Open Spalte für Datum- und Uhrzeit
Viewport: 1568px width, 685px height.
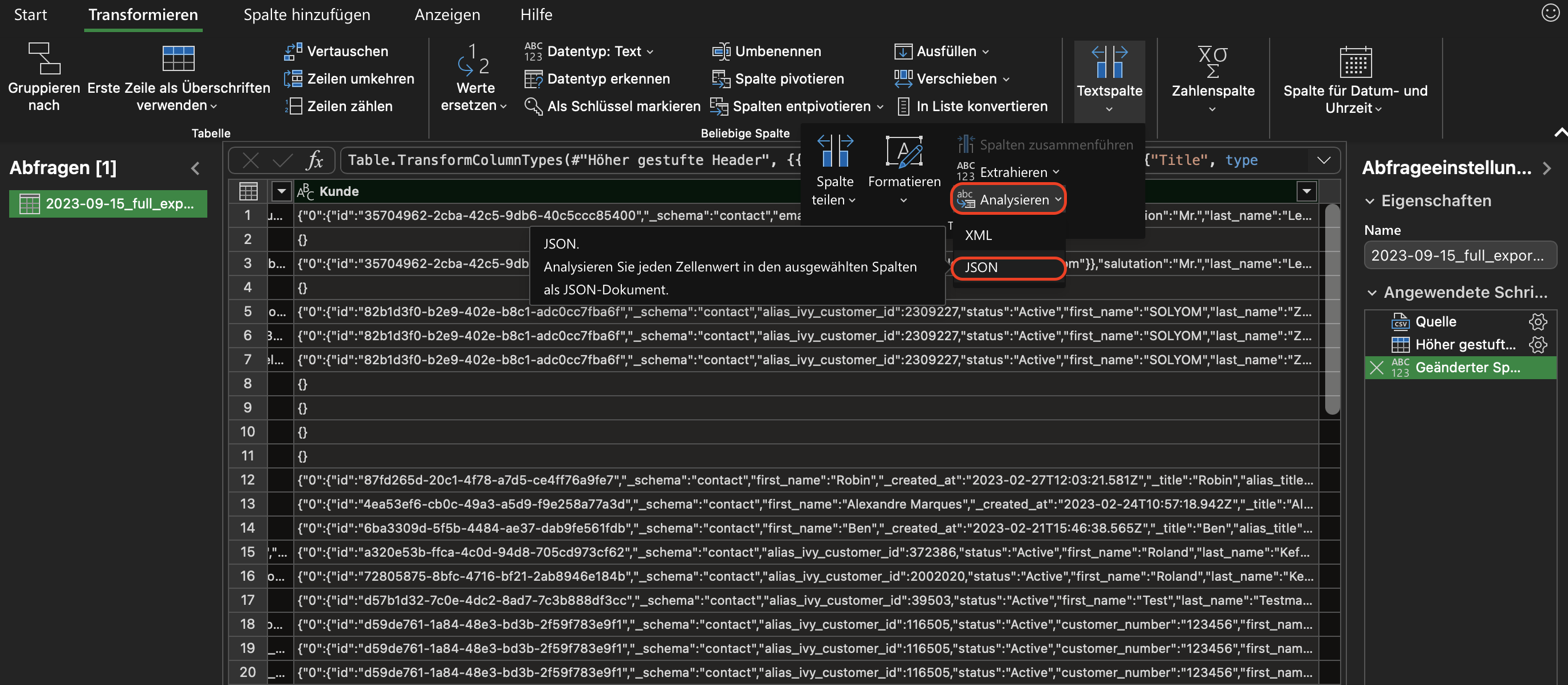(x=1355, y=79)
